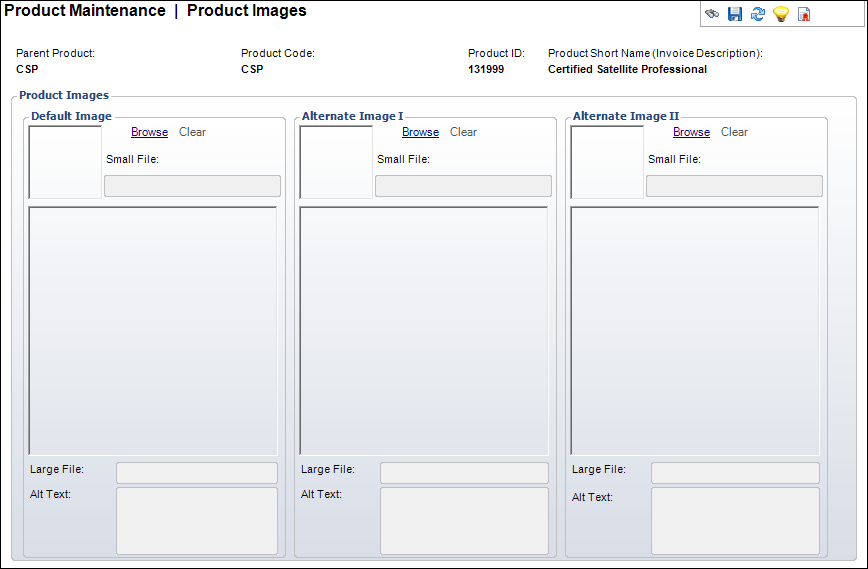Browse for Alternate Image I file
Viewport: 868px width, 569px height.
point(420,132)
